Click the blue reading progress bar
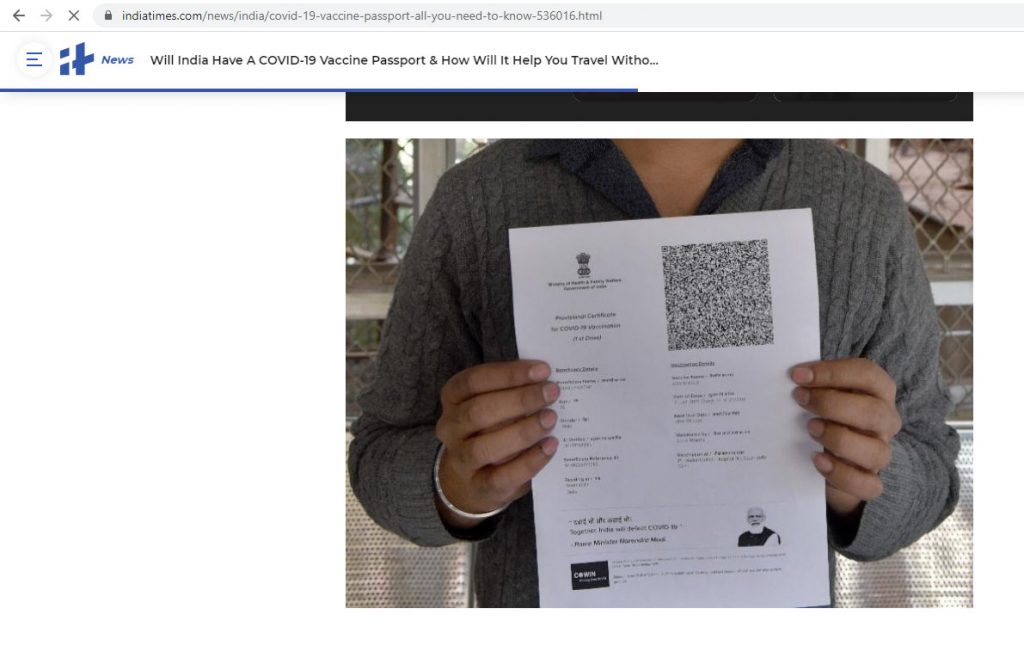This screenshot has height=664, width=1024. (x=319, y=90)
